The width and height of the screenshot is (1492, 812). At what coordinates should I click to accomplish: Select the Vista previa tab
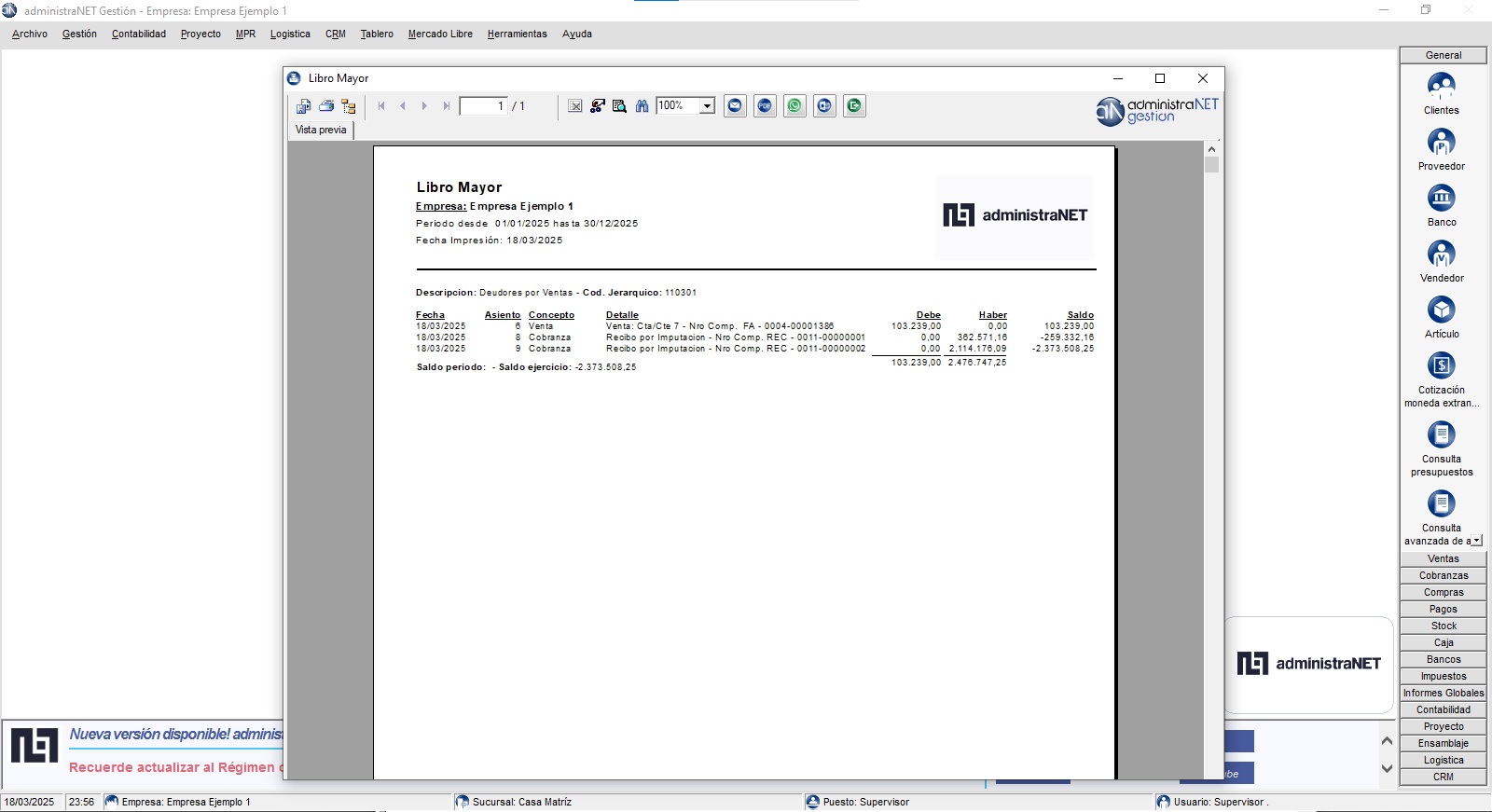(321, 130)
